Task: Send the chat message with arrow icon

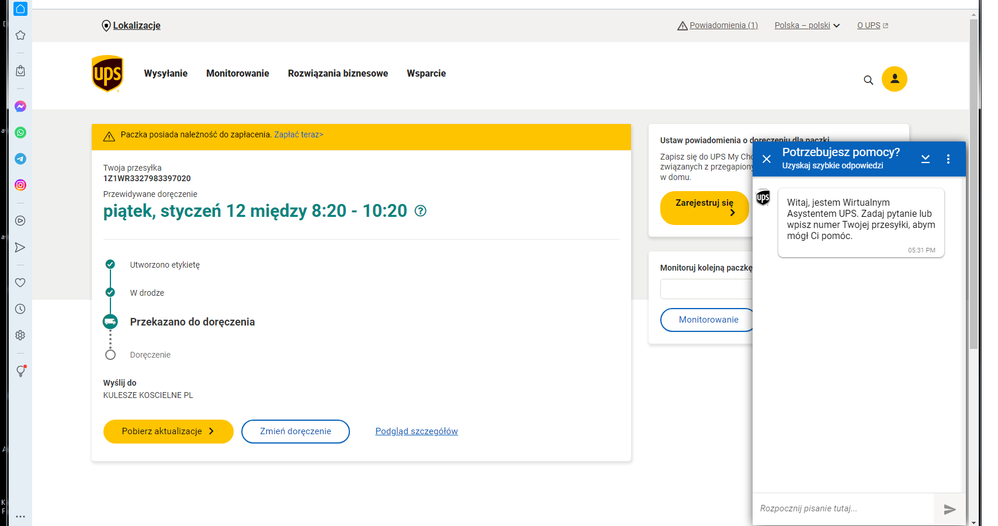Action: tap(949, 509)
